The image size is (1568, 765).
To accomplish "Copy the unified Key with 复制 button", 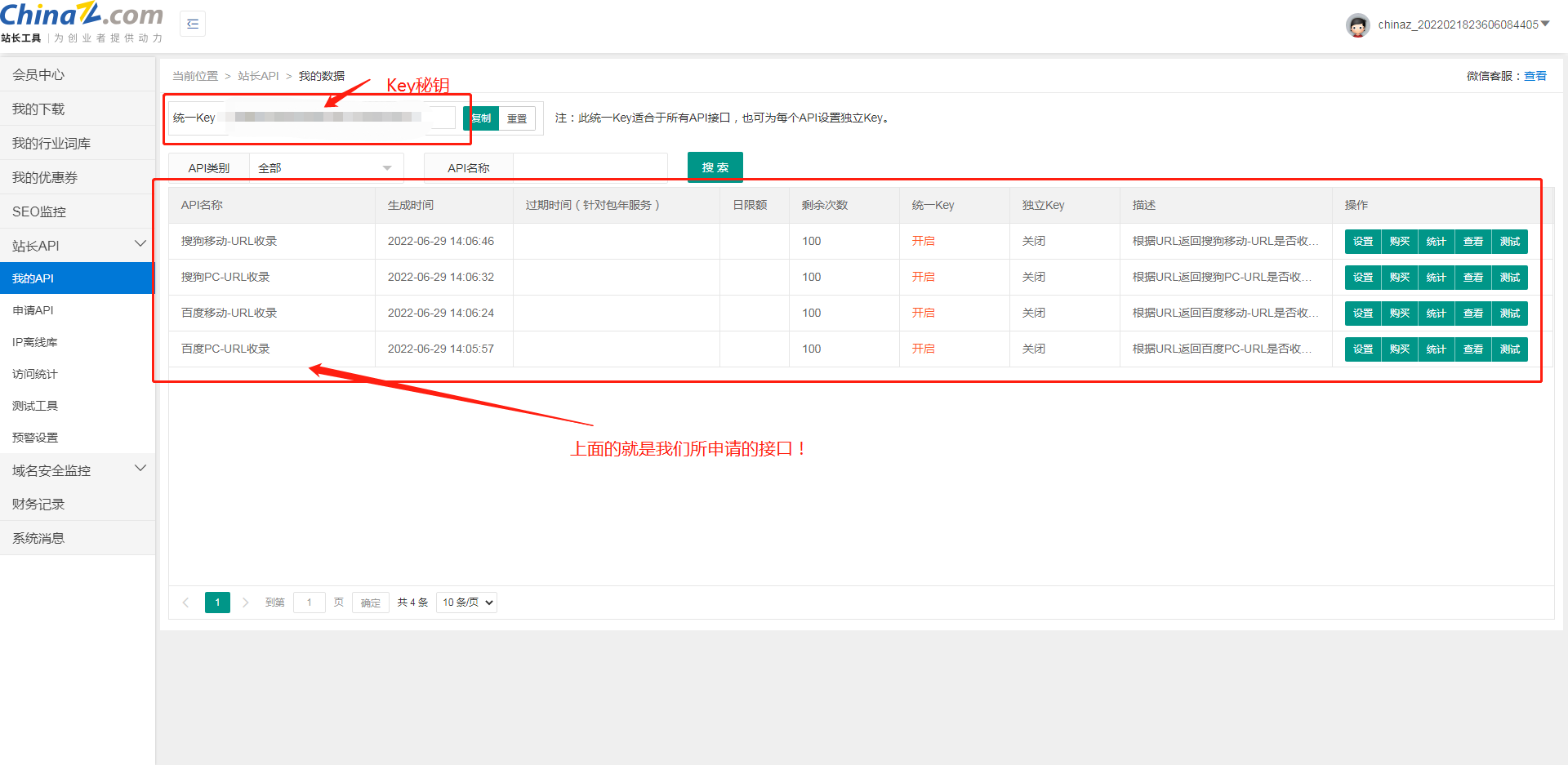I will click(481, 118).
